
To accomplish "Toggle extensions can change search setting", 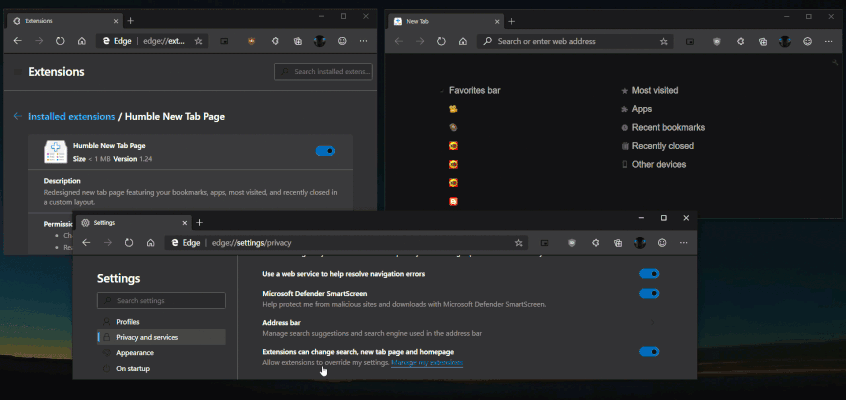I will click(x=649, y=352).
